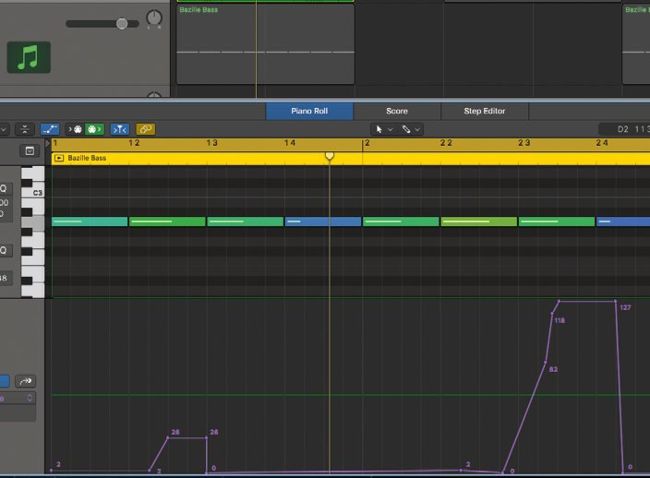Open the left-click tool menu chevron beside the pointer
650x478 pixels.
[x=390, y=130]
